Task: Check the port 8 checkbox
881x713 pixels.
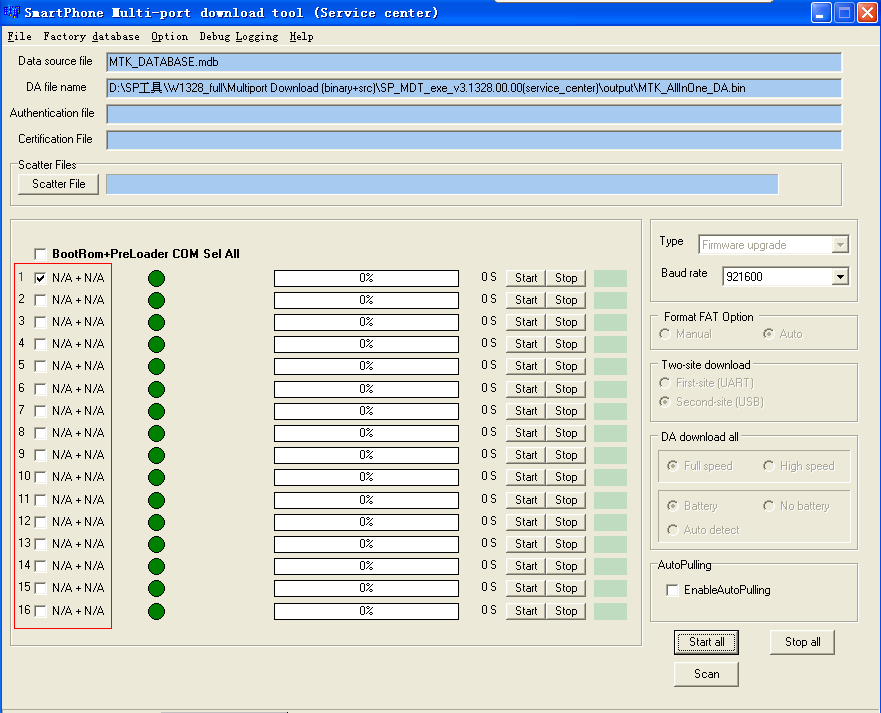Action: coord(40,433)
